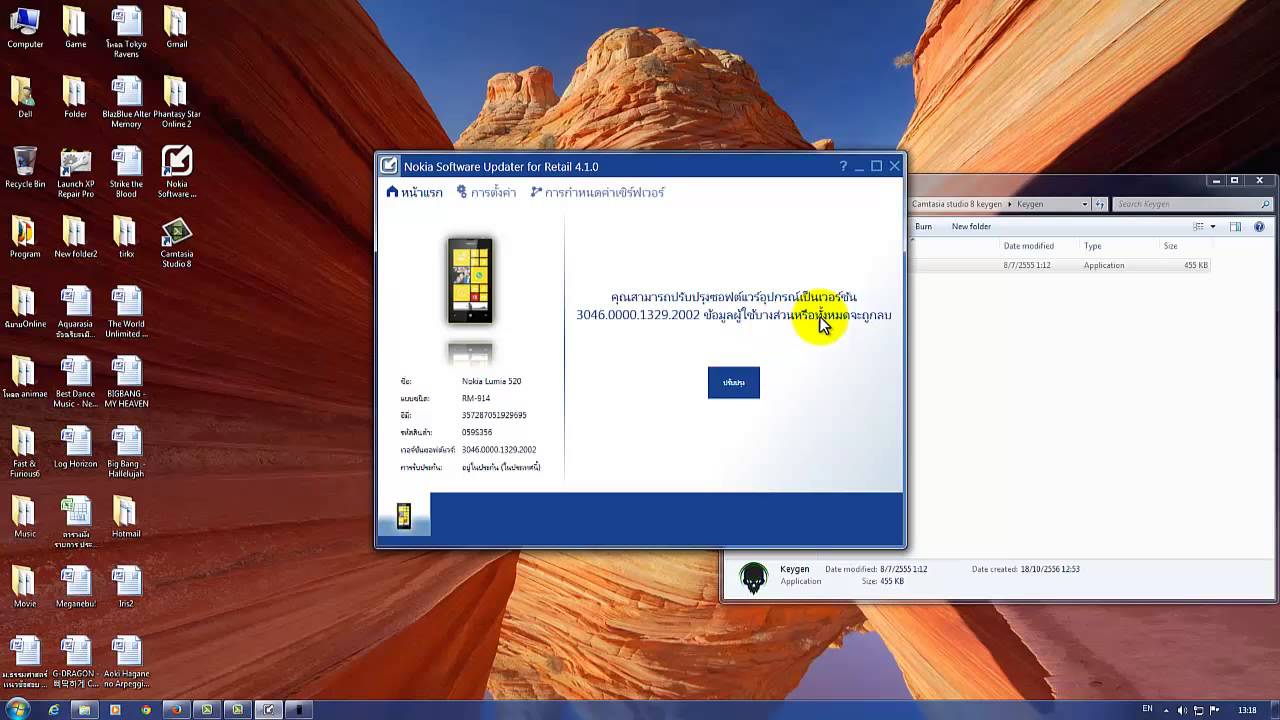Select the Hotmail desktop shortcut
Image resolution: width=1280 pixels, height=720 pixels.
click(126, 518)
